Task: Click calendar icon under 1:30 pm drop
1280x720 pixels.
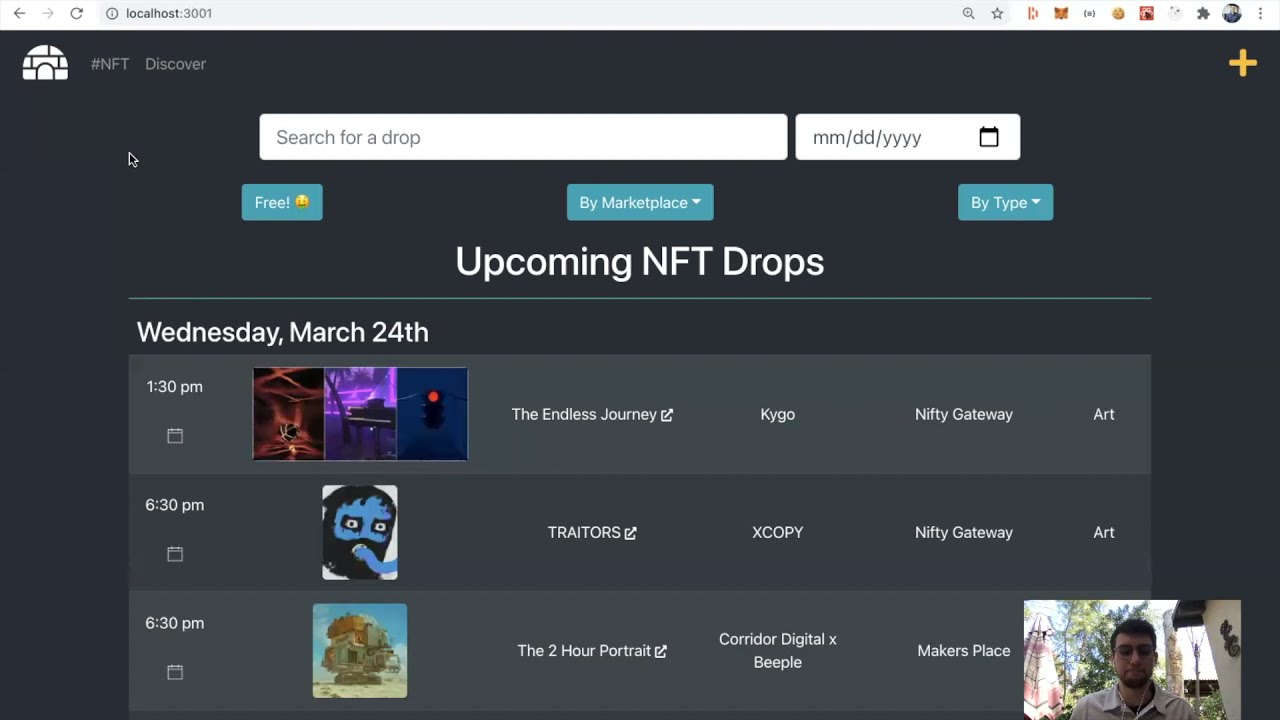Action: (x=175, y=435)
